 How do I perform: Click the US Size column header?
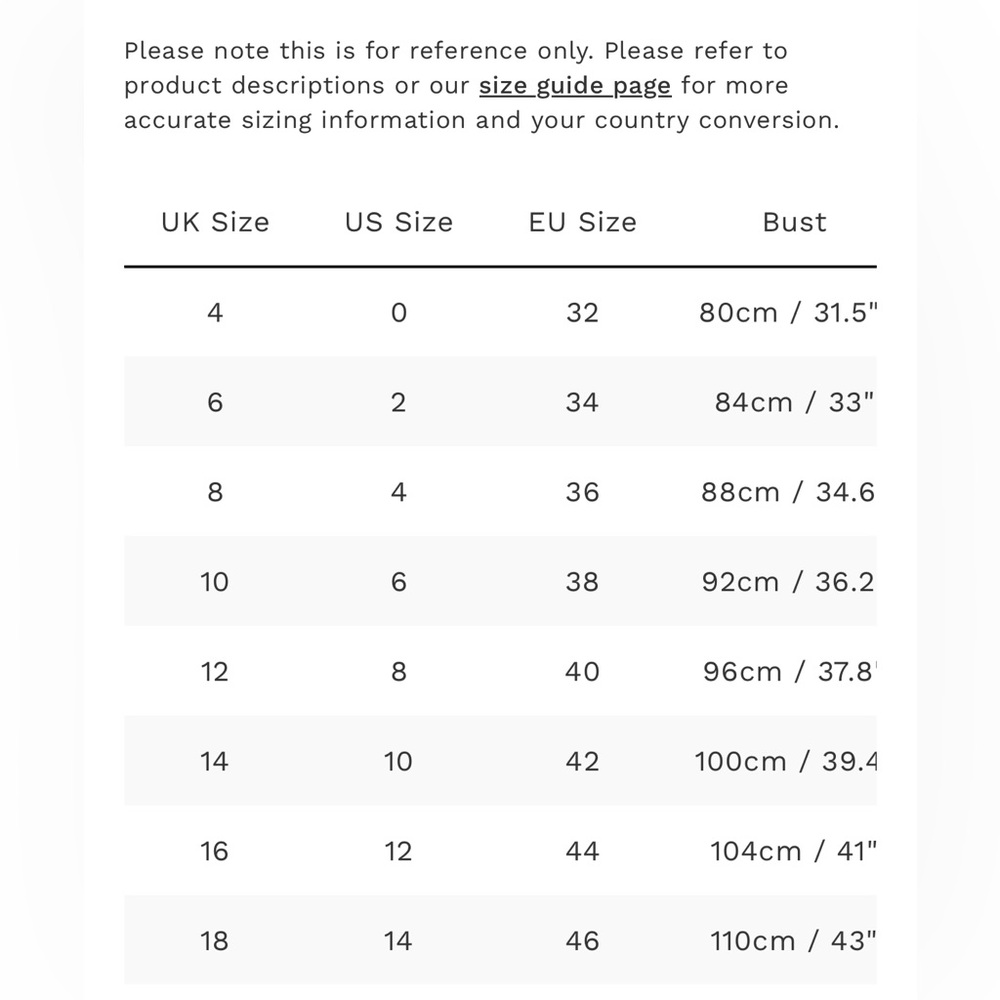(399, 222)
